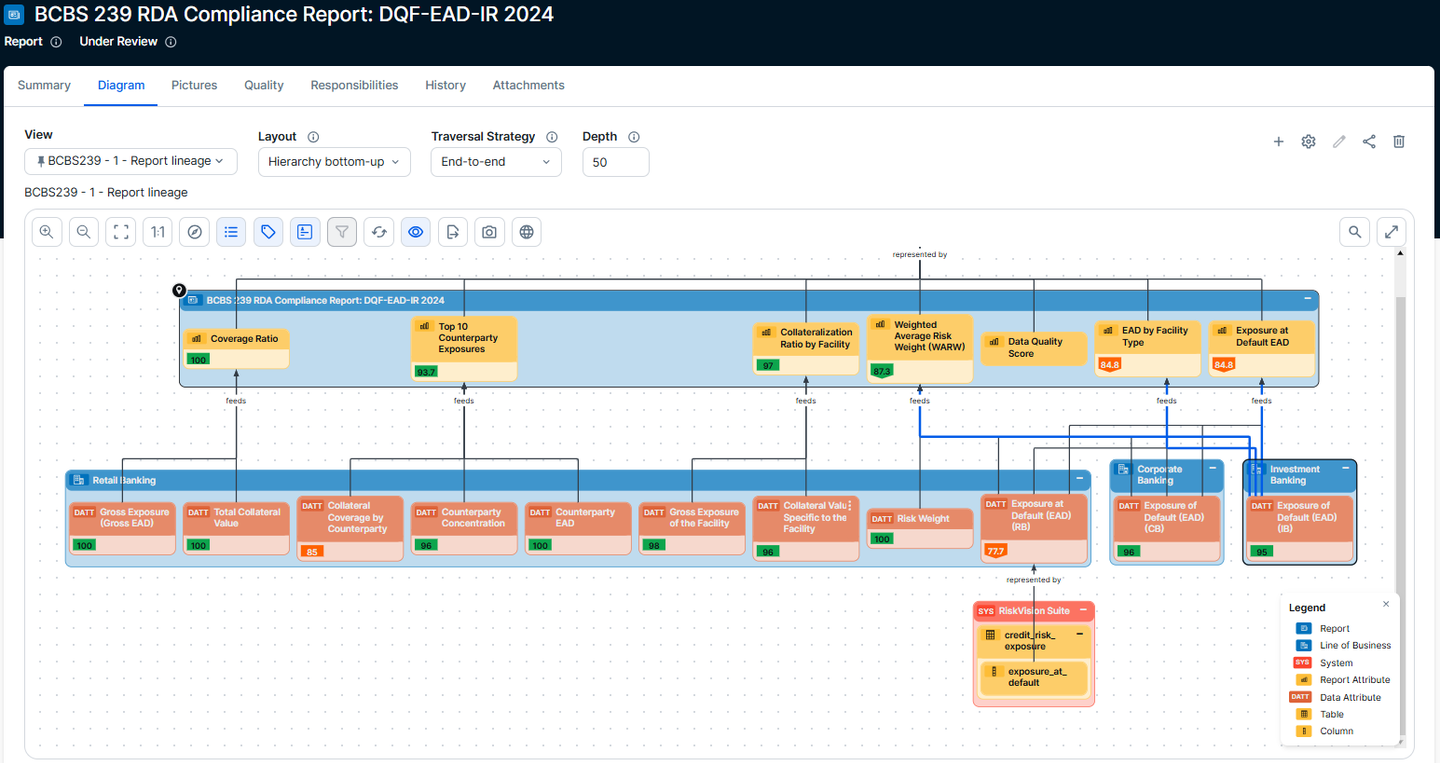Share the view with share icon
This screenshot has height=763, width=1440.
tap(1369, 142)
